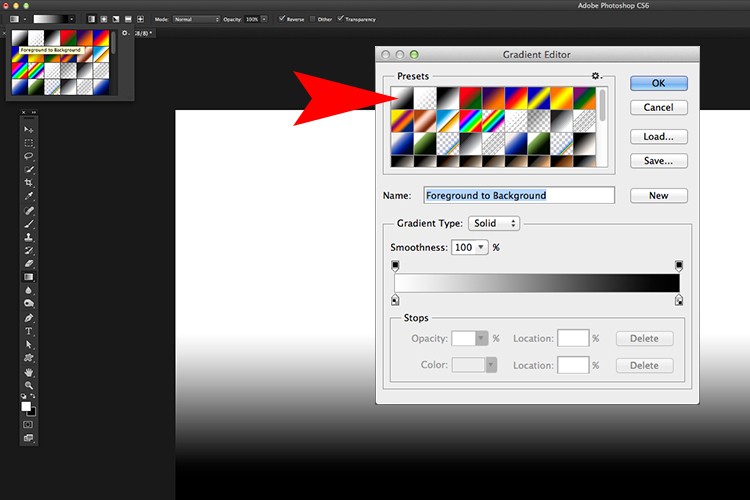Select the Quick Selection tool
Image resolution: width=750 pixels, height=500 pixels.
[29, 169]
